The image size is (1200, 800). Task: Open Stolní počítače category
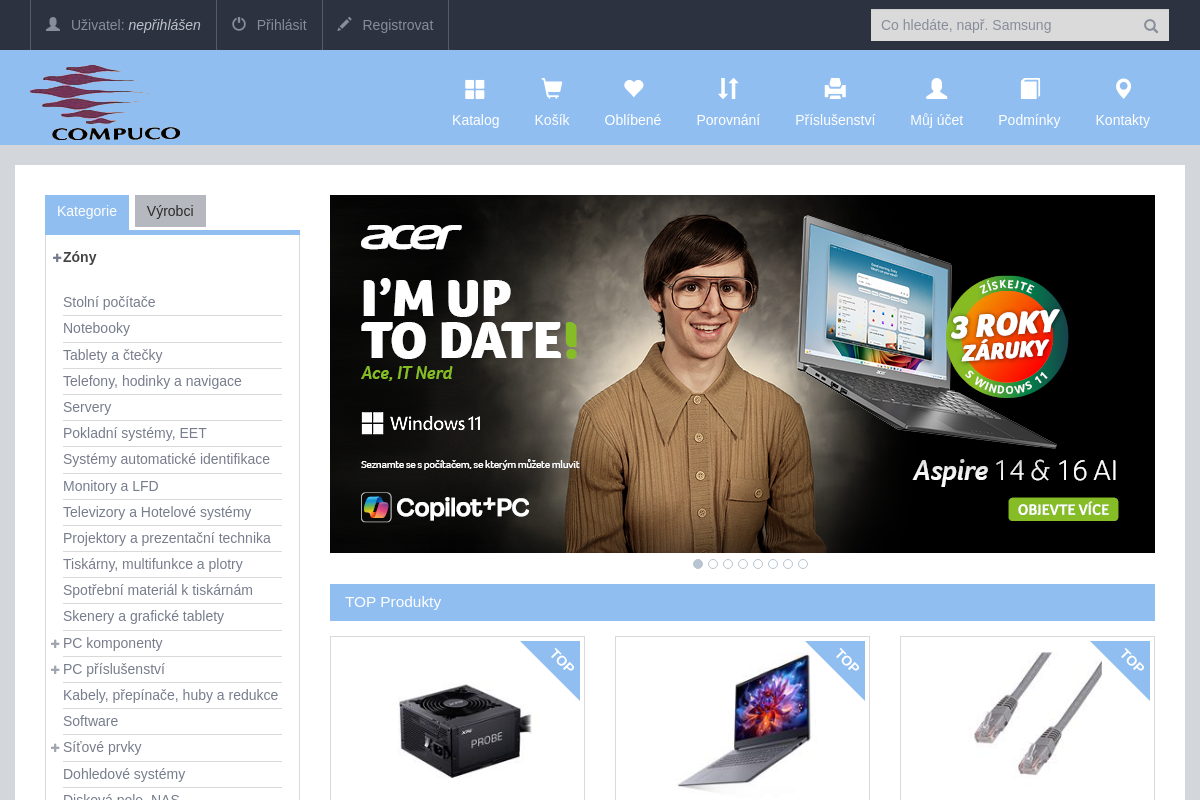pyautogui.click(x=109, y=302)
